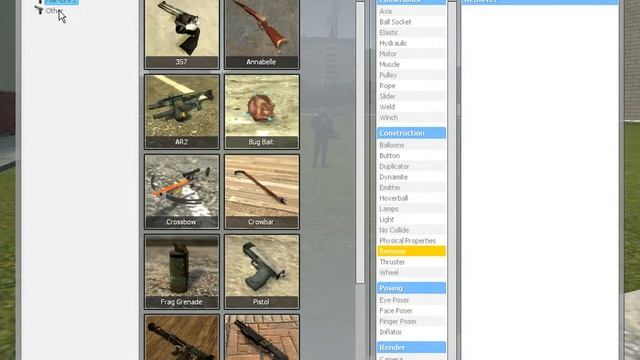Select the Pistol weapon thumbnail

pyautogui.click(x=262, y=271)
